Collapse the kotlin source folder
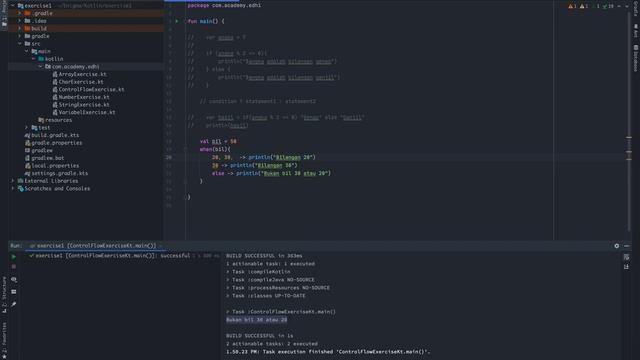The width and height of the screenshot is (640, 360). [33, 59]
